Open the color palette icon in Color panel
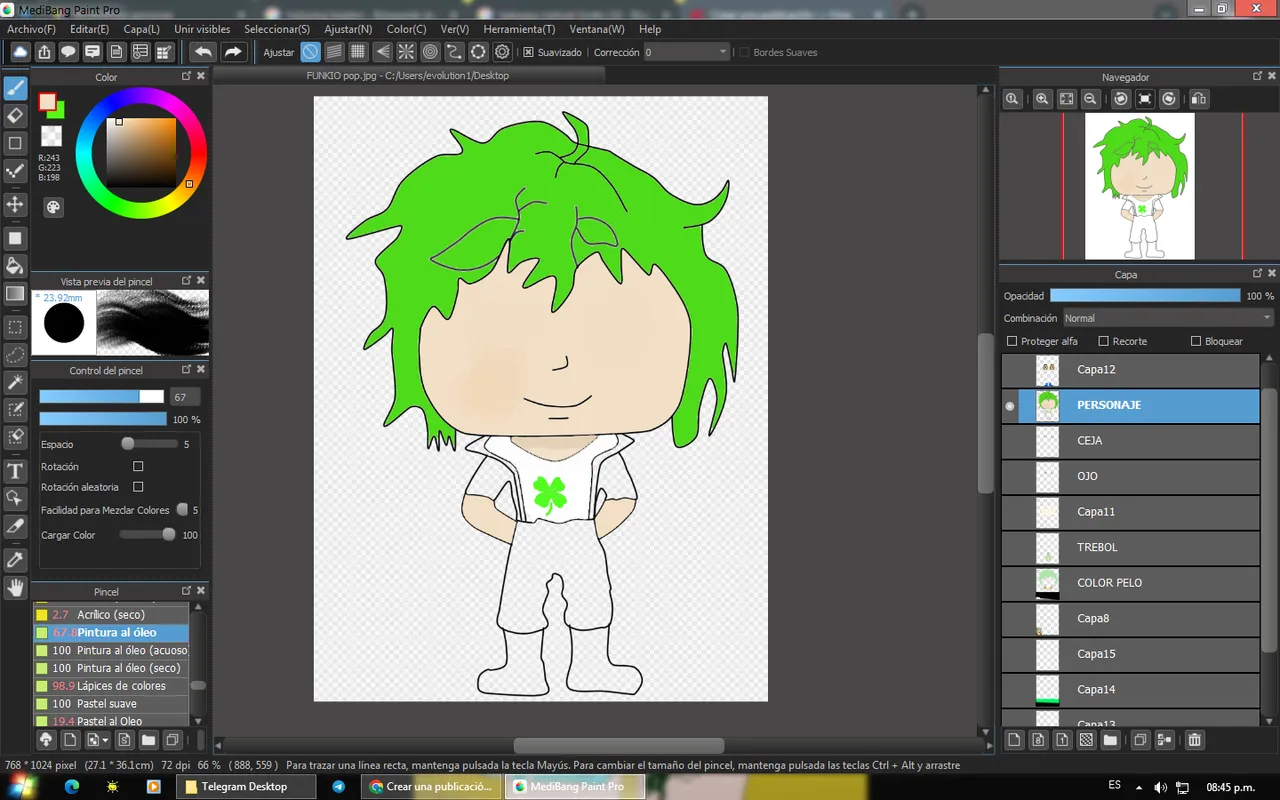 tap(53, 207)
